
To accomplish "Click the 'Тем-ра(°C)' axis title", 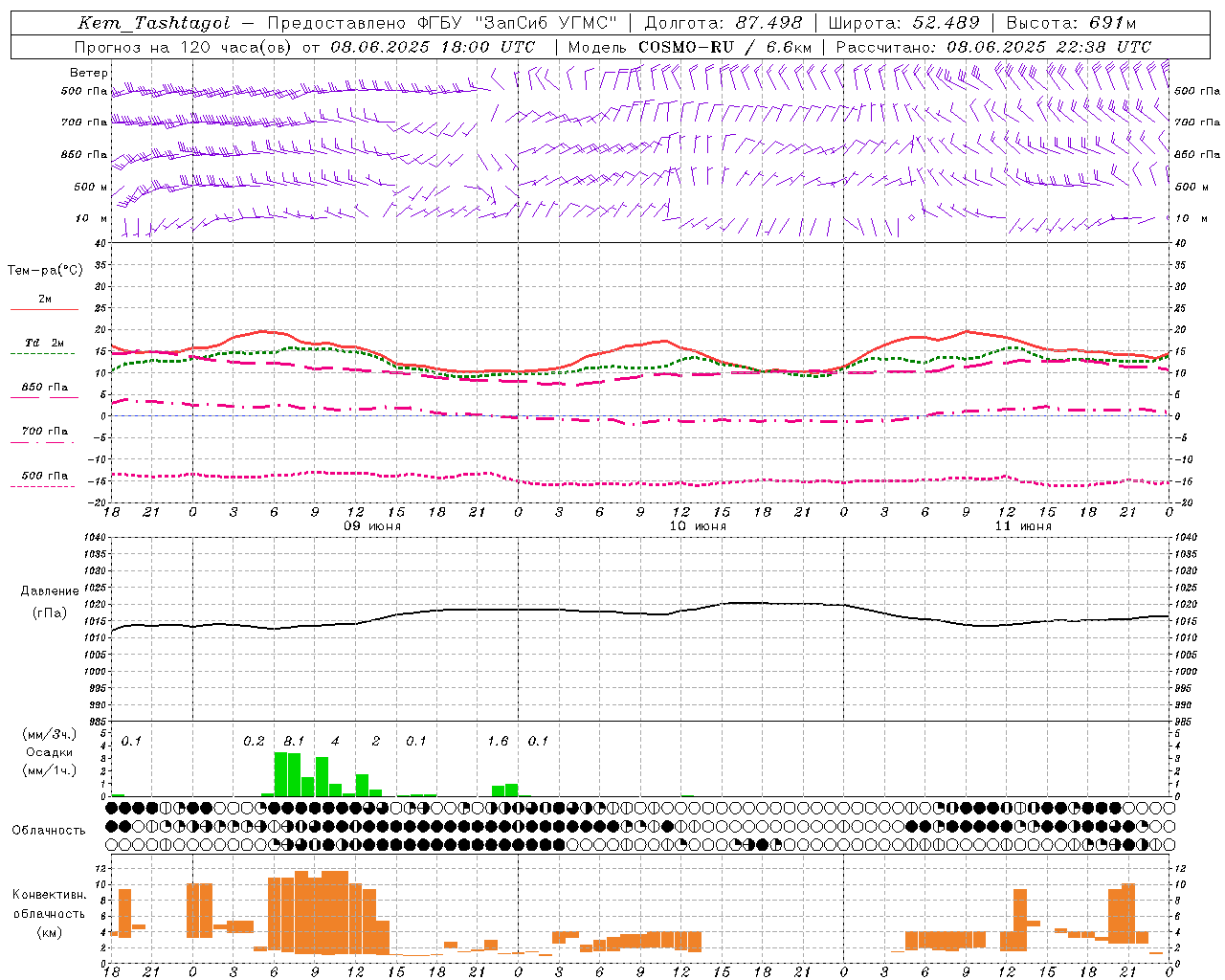I will point(45,271).
